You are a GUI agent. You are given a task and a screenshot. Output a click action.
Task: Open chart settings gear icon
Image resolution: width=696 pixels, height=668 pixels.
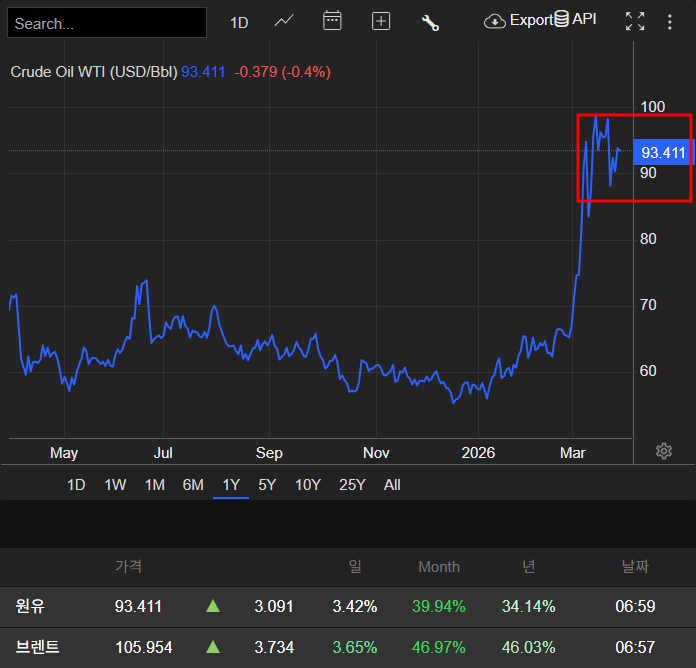663,451
